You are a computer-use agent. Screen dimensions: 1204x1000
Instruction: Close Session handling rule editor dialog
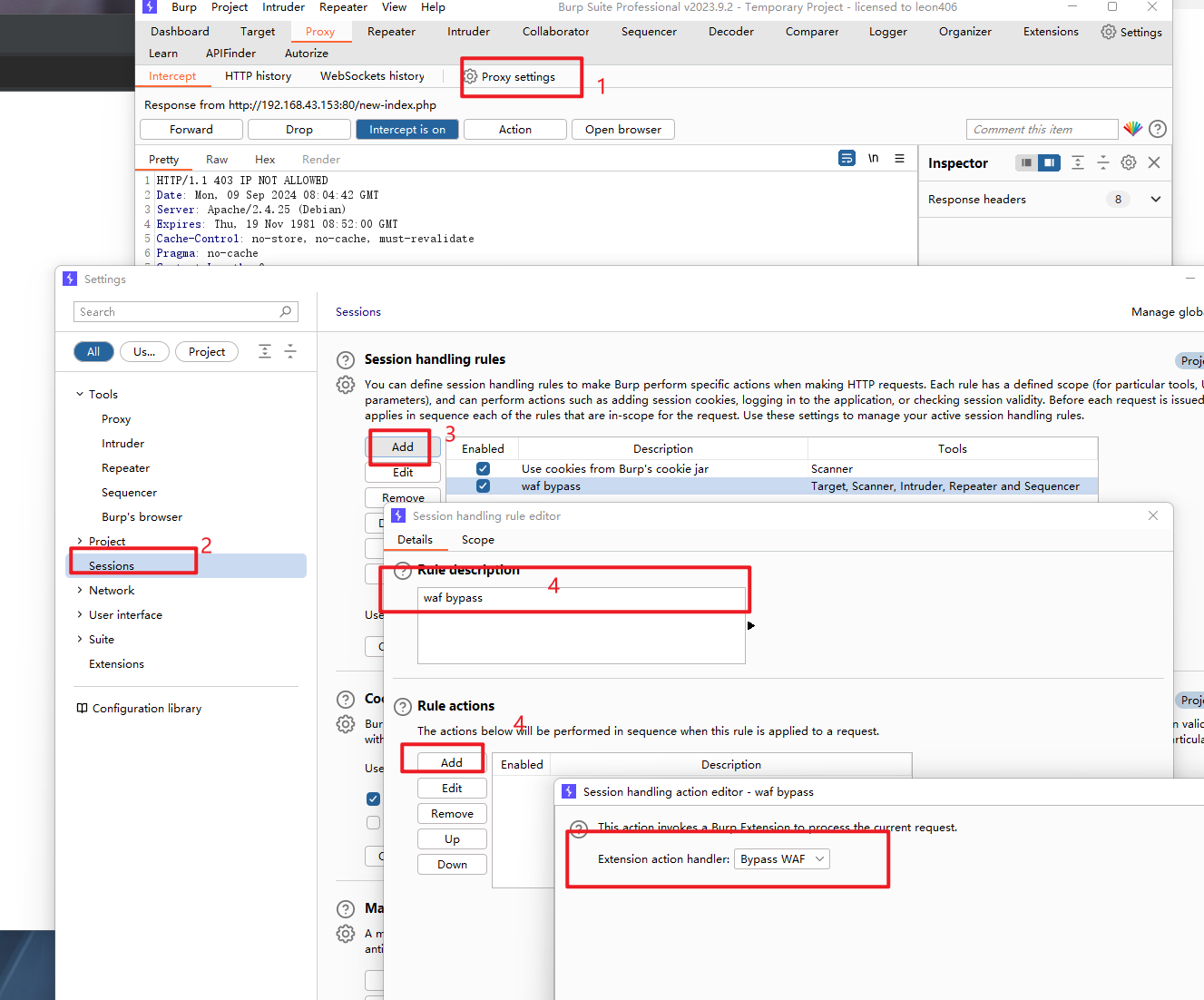point(1153,515)
